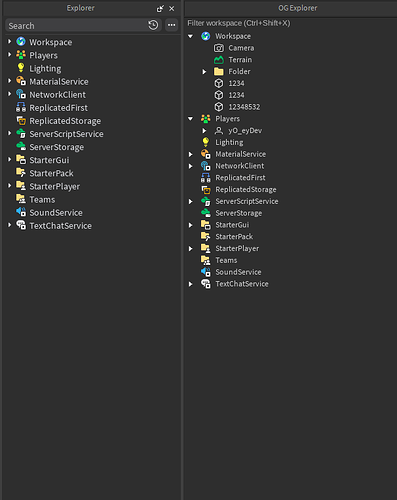Select the 12348532 part in OG Explorer
397x500 pixels.
tap(244, 107)
